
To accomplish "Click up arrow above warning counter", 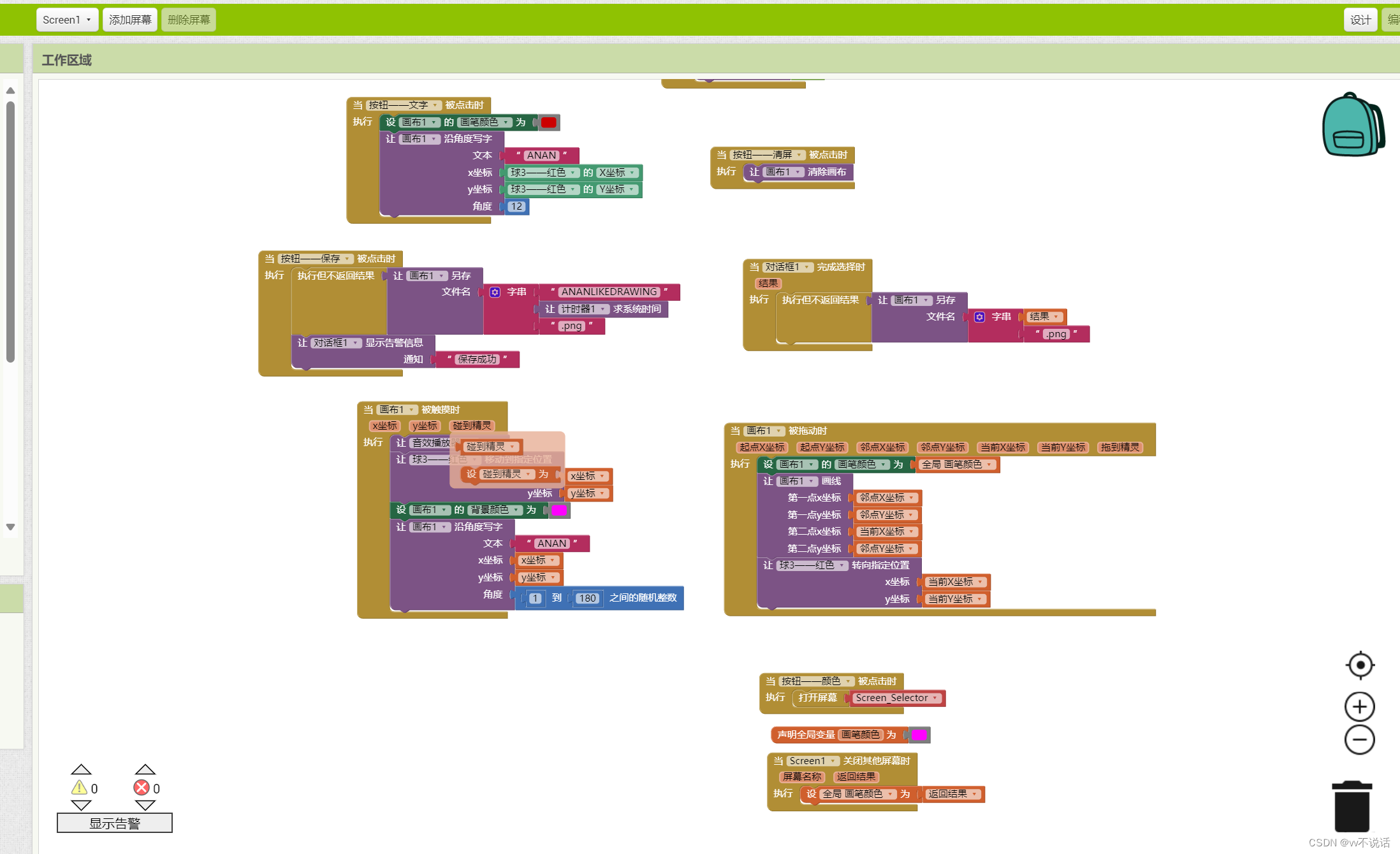I will [x=81, y=769].
